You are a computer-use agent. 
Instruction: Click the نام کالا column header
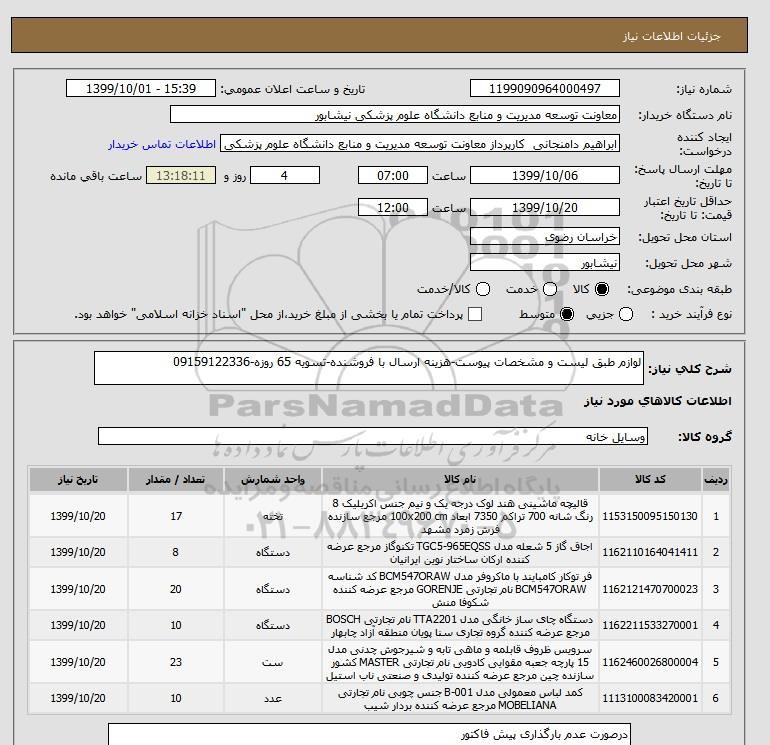[460, 480]
